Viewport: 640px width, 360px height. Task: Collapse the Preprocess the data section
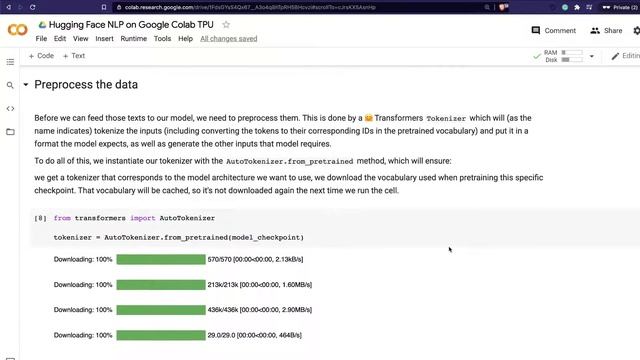click(x=26, y=85)
